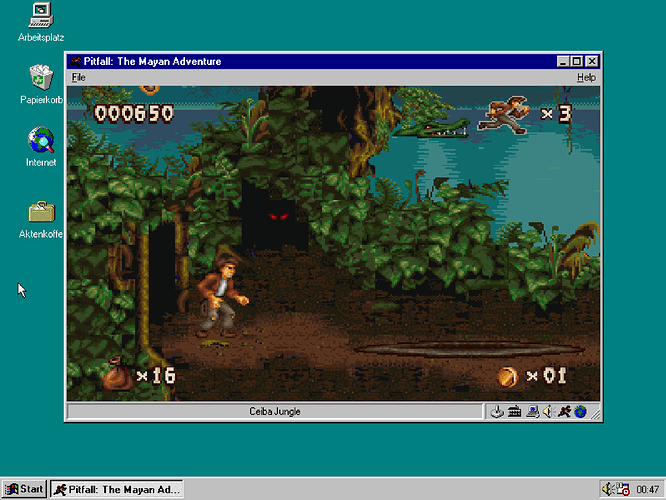
Task: Click the keyboard controls icon in status bar
Action: tap(514, 411)
